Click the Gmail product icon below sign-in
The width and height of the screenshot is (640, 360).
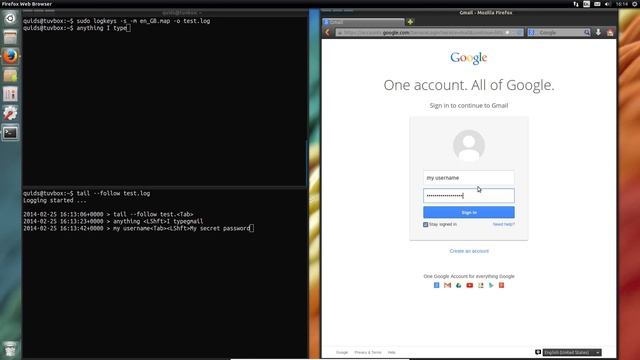click(x=447, y=285)
